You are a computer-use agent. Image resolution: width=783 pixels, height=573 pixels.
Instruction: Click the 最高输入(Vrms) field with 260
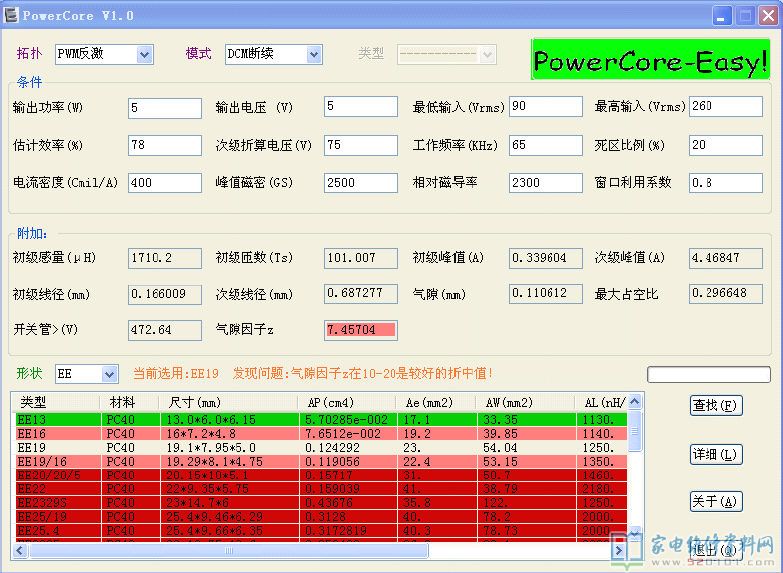(726, 106)
